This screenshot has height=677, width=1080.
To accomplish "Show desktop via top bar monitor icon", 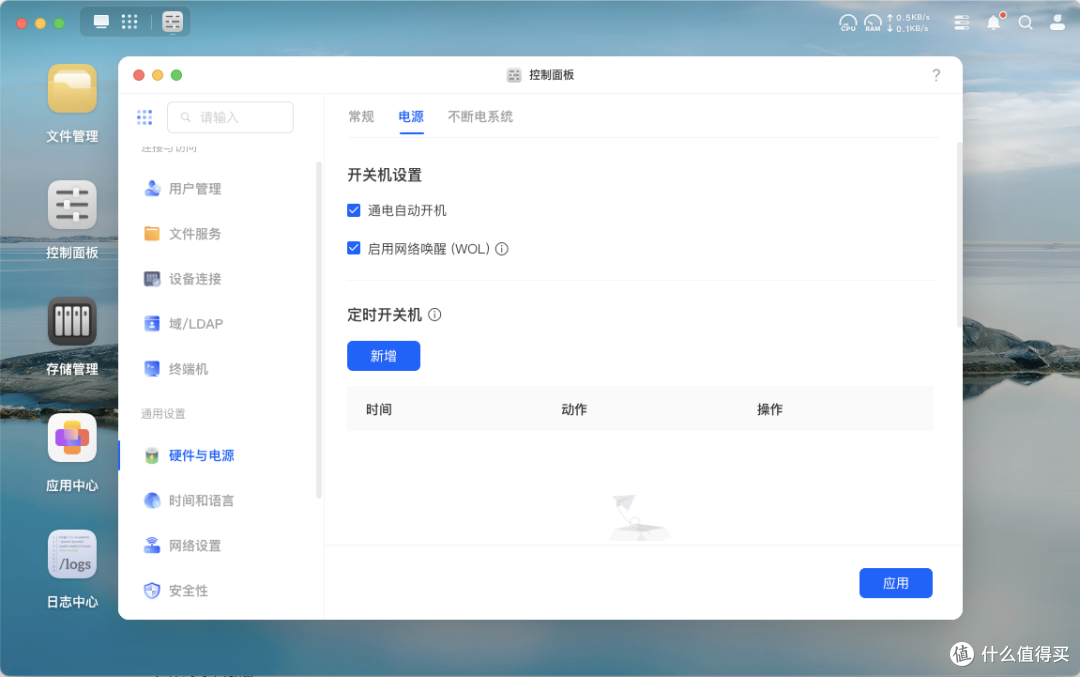I will tap(101, 22).
